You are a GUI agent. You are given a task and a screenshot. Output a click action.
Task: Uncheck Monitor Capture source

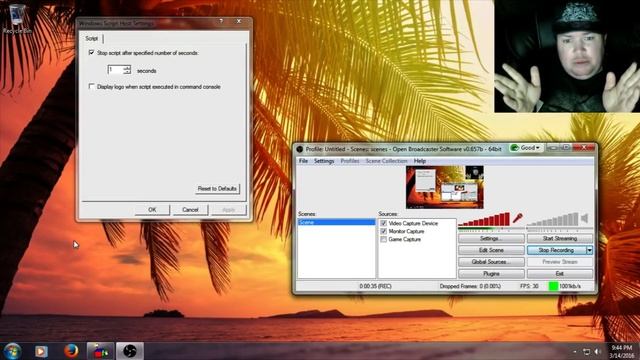coord(384,231)
